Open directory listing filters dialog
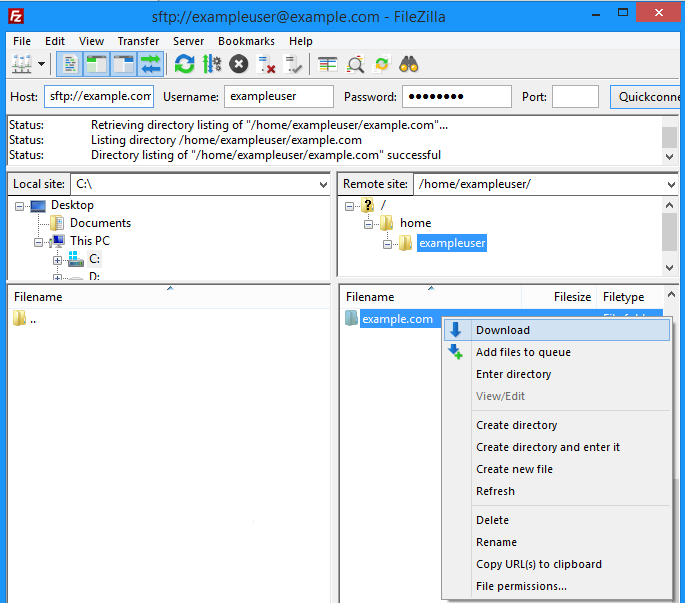 point(328,64)
